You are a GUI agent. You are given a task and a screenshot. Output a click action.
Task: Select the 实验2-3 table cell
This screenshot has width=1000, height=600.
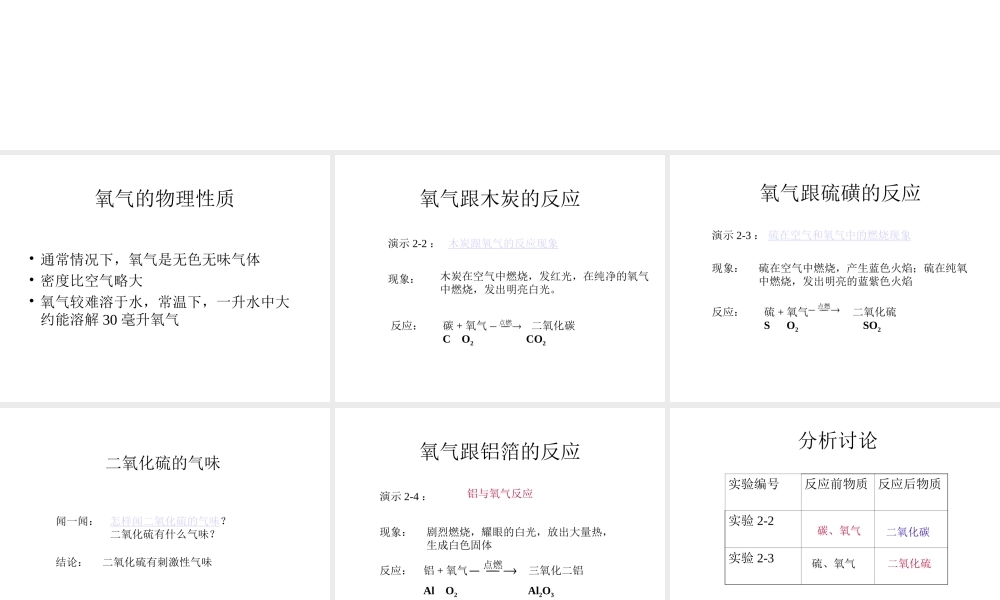coord(751,558)
